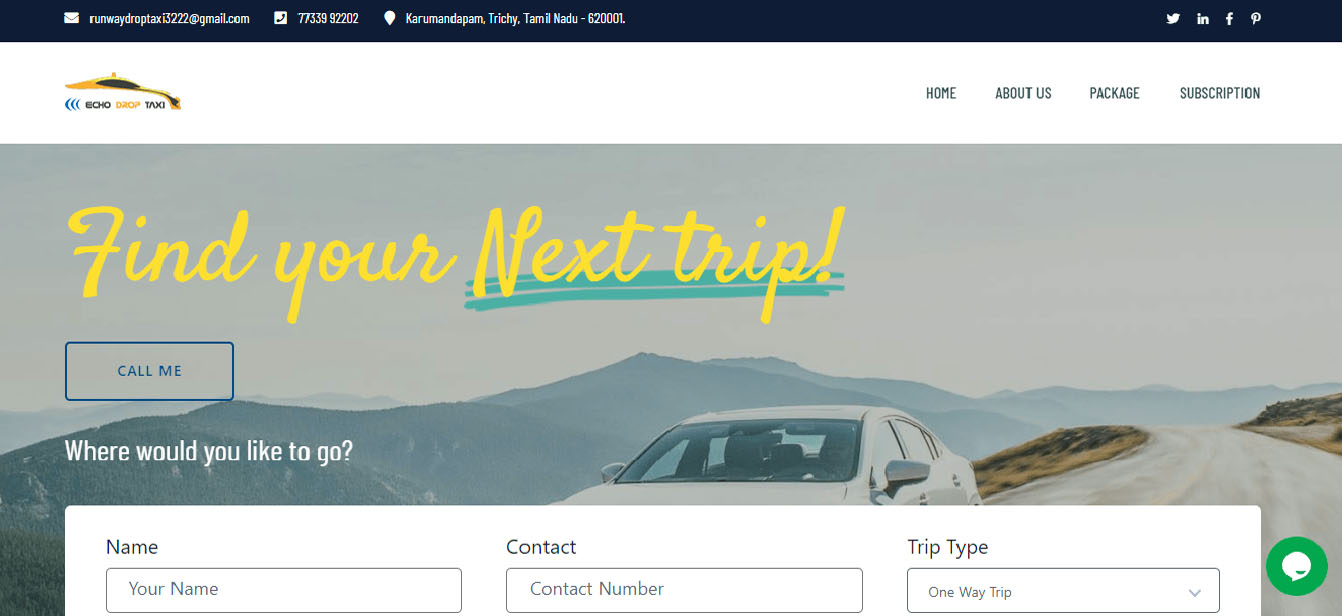Image resolution: width=1342 pixels, height=616 pixels.
Task: Click the runwaydroptaxi3222@gmail.com email link
Action: 169,18
